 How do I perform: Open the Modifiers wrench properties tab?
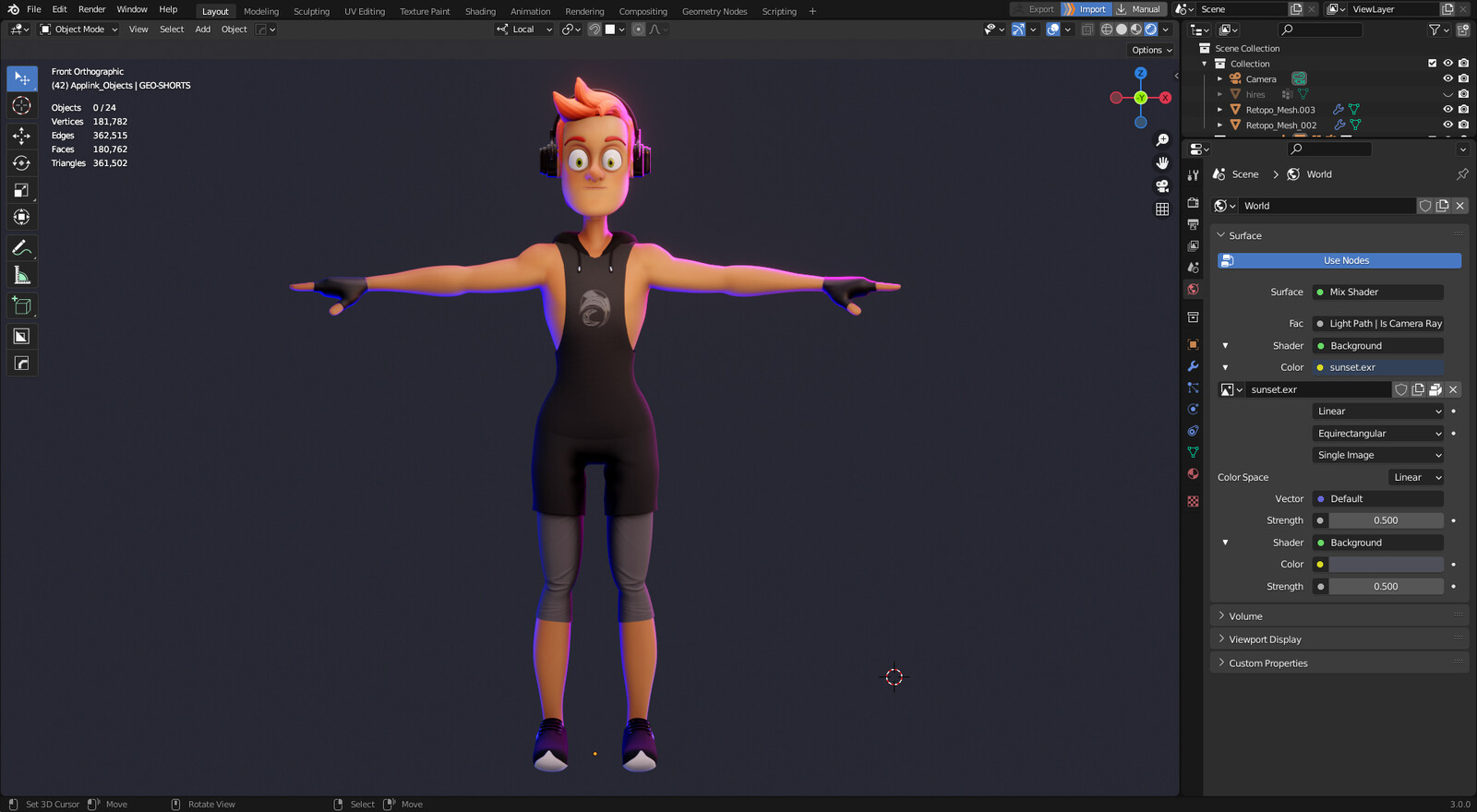[1193, 366]
